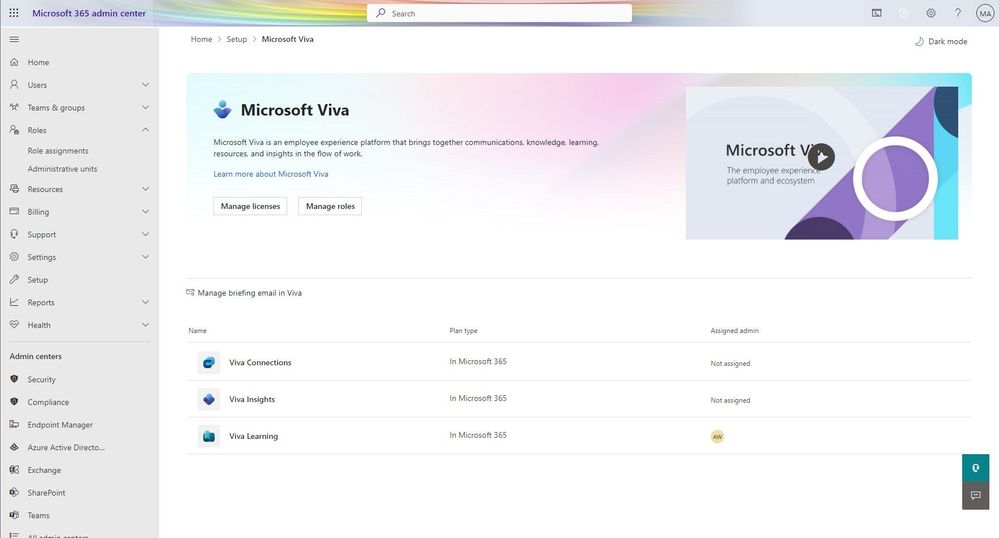Screen dimensions: 999x538
Task: Open Cloud Shell icon in header
Action: coord(877,13)
